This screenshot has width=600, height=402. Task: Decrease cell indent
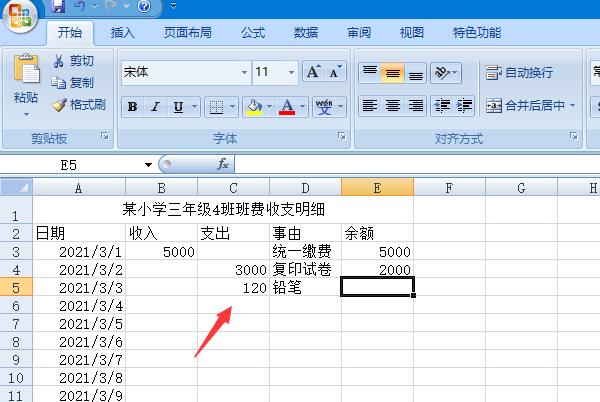click(x=442, y=105)
